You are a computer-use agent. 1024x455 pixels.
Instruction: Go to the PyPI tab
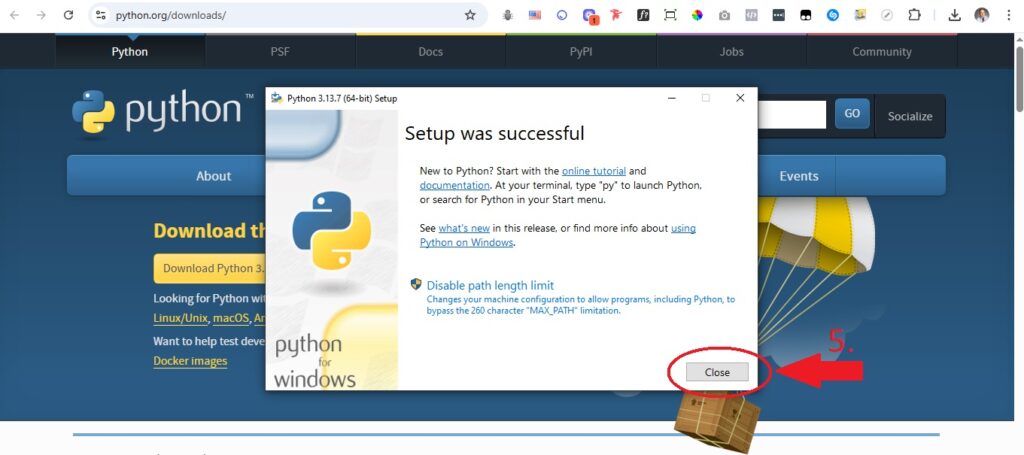pyautogui.click(x=581, y=52)
